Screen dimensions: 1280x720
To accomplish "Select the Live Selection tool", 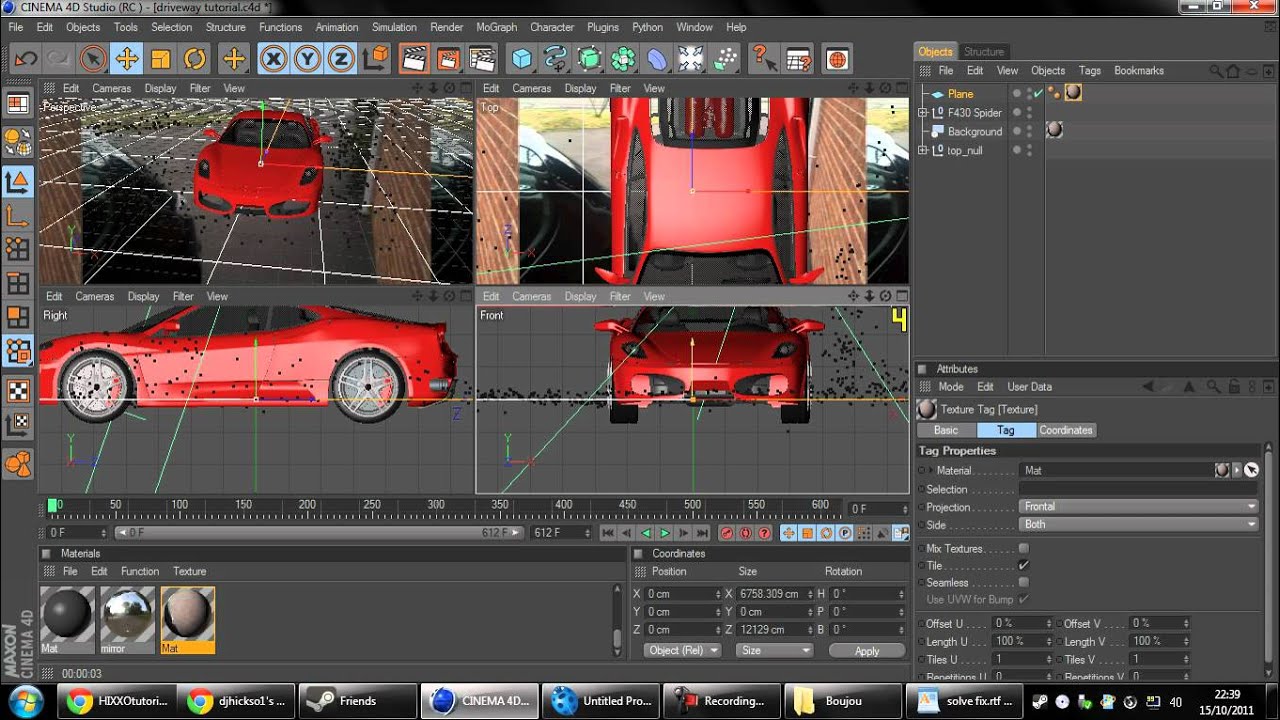I will coord(93,59).
